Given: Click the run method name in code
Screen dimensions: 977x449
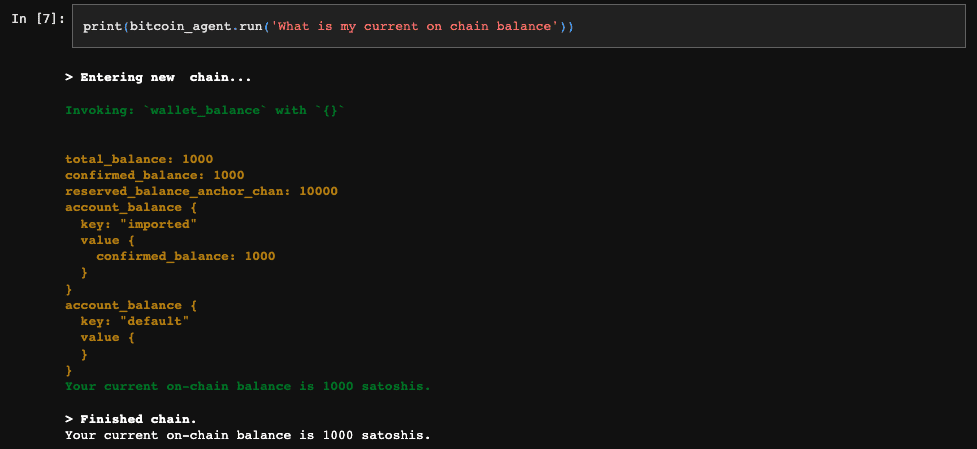Looking at the screenshot, I should pos(250,27).
